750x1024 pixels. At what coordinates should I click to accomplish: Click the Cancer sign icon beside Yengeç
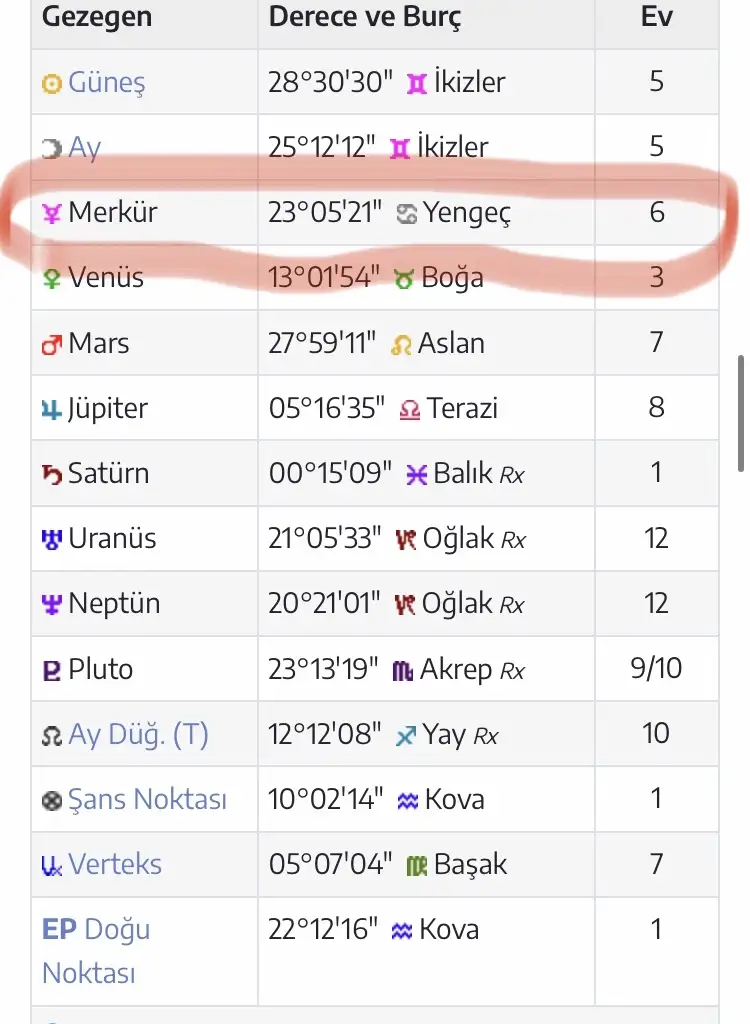[x=407, y=214]
